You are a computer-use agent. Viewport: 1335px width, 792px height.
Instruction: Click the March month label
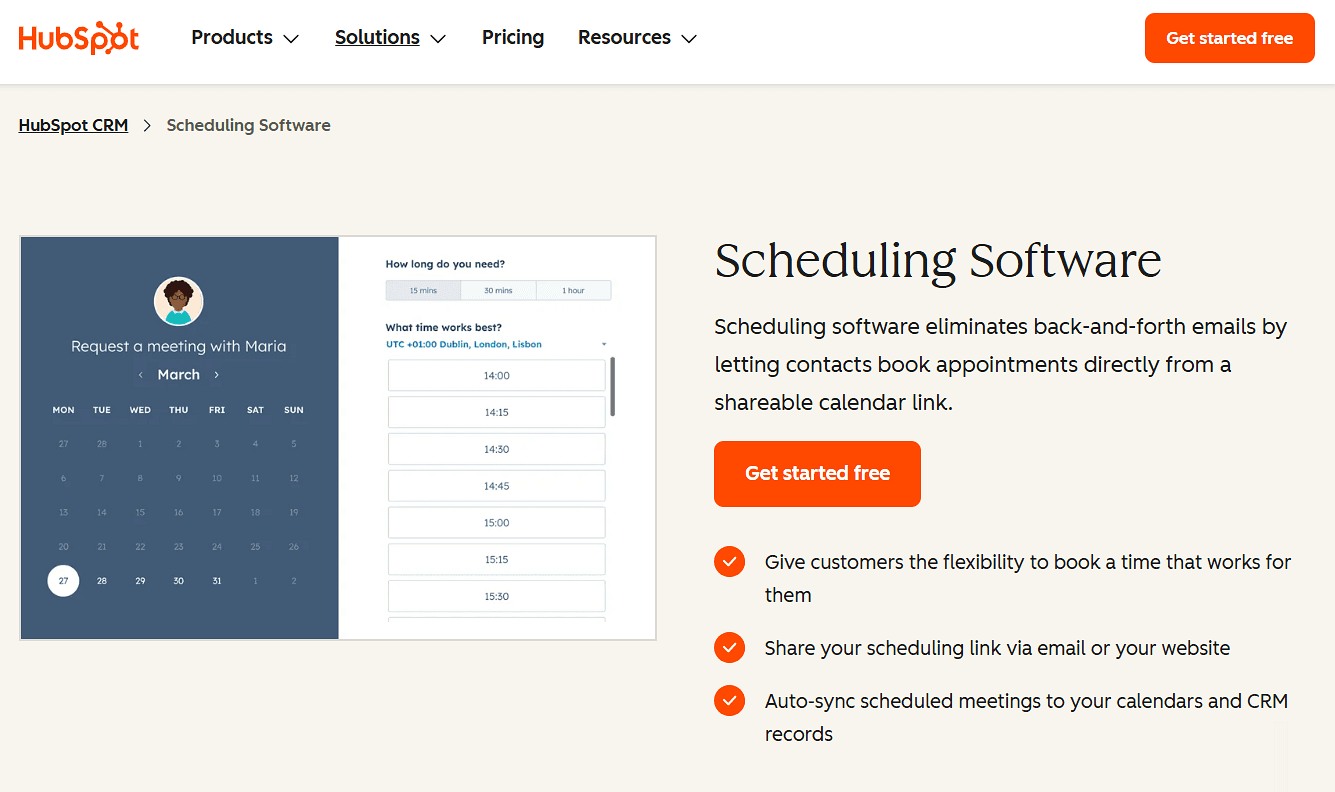pyautogui.click(x=179, y=375)
